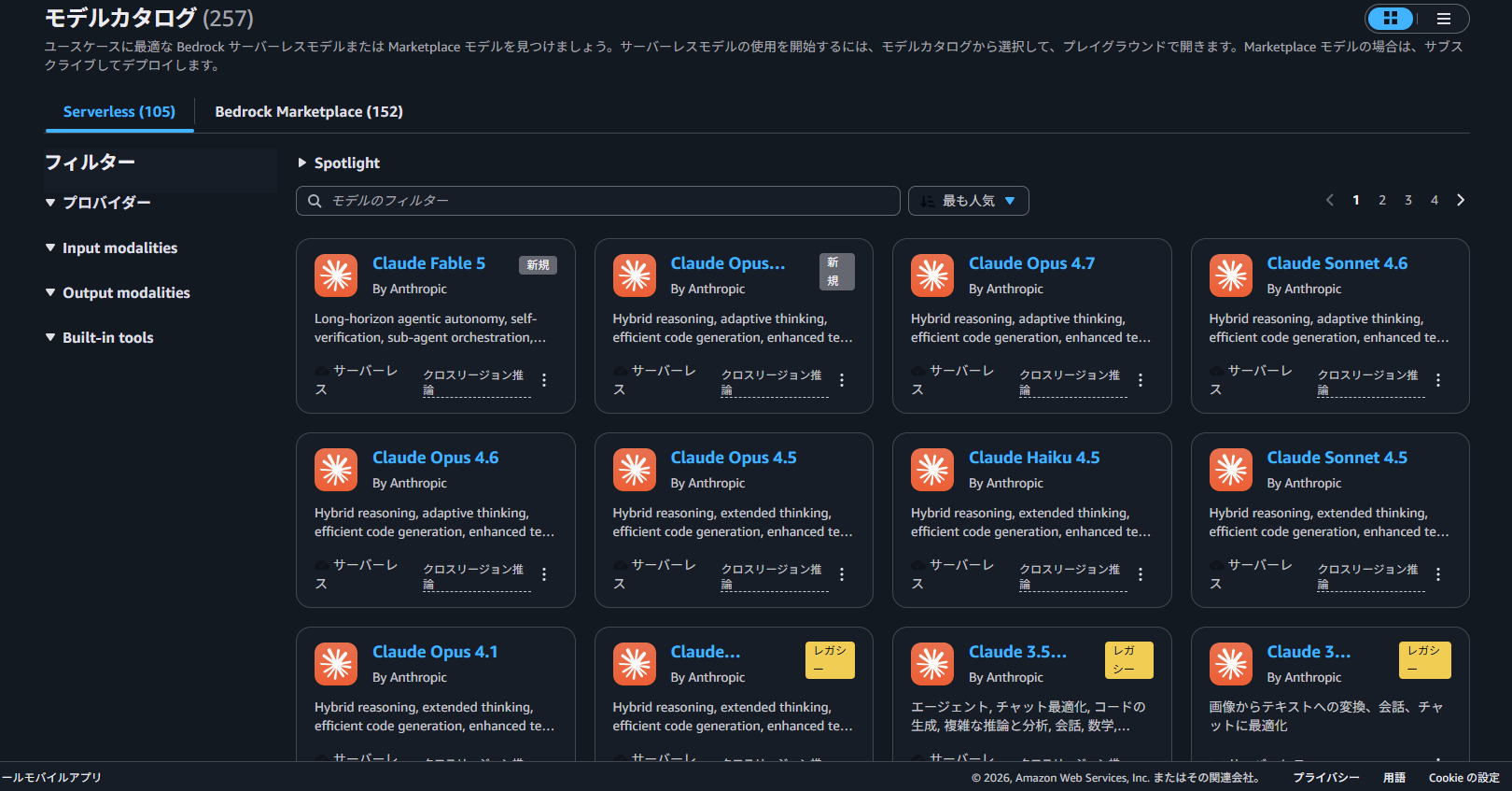Open actions menu on Claude Fable 5 card
Image resolution: width=1512 pixels, height=791 pixels.
click(544, 380)
